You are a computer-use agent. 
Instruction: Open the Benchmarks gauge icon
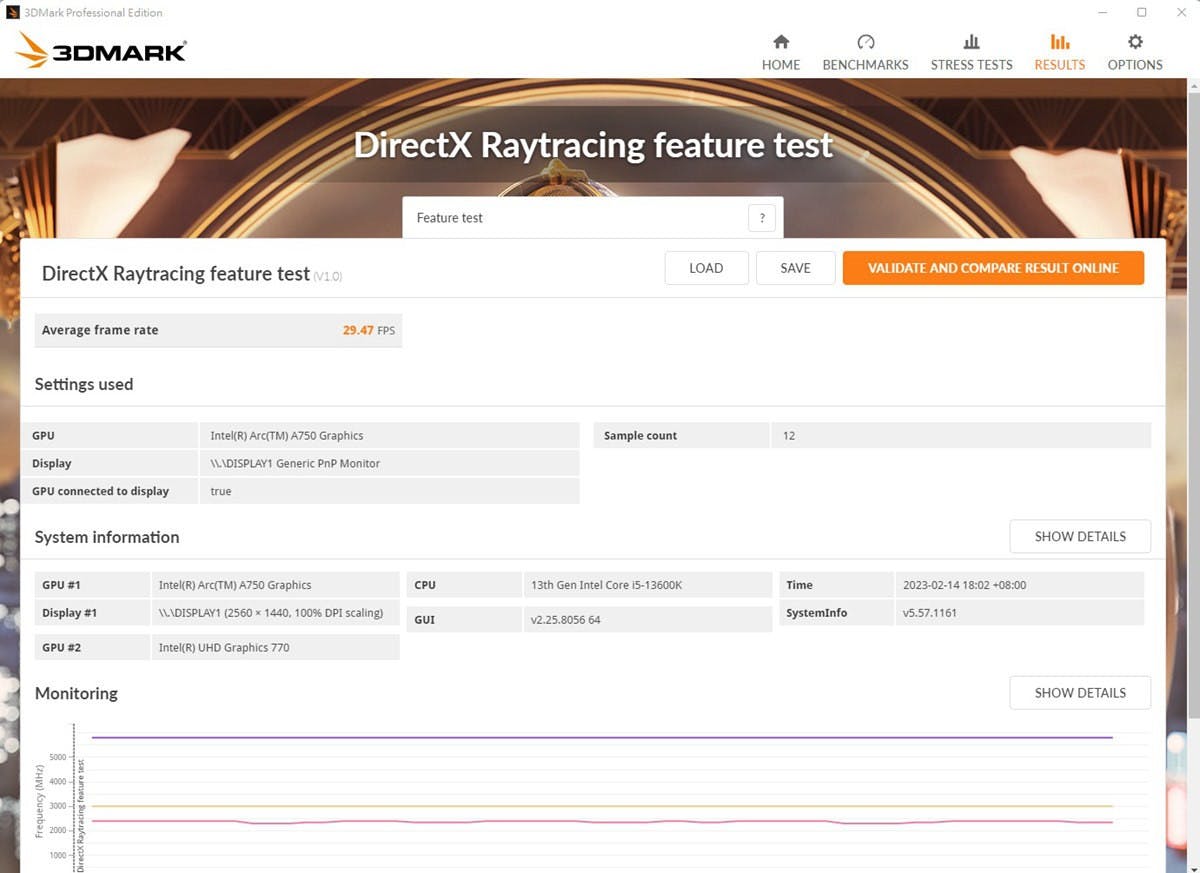pyautogui.click(x=866, y=42)
